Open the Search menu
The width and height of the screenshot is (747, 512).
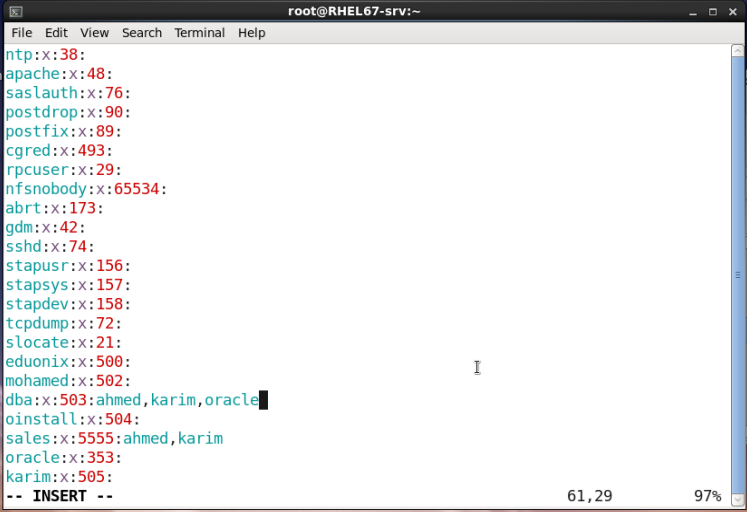[142, 33]
